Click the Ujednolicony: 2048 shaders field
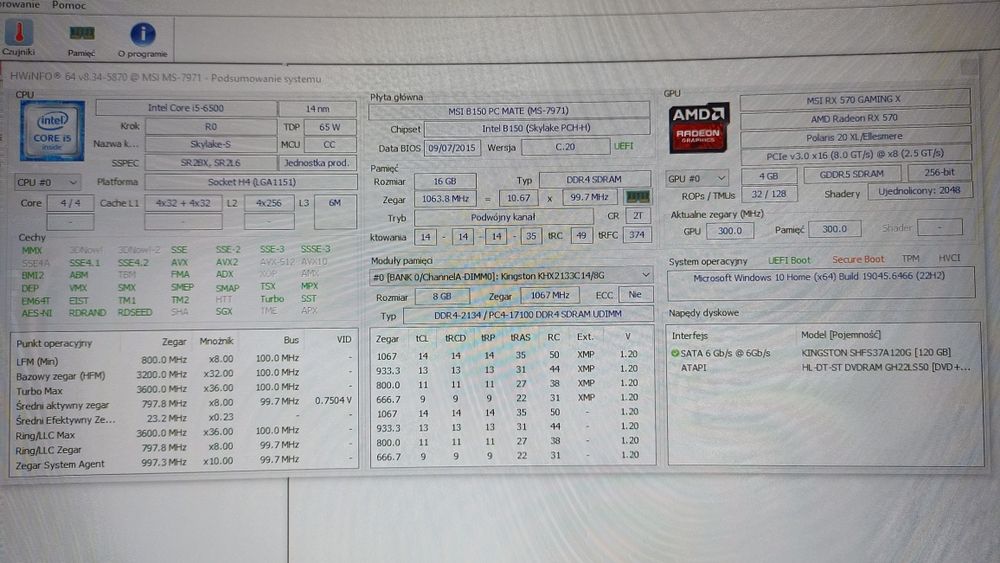The width and height of the screenshot is (1000, 563). click(919, 191)
